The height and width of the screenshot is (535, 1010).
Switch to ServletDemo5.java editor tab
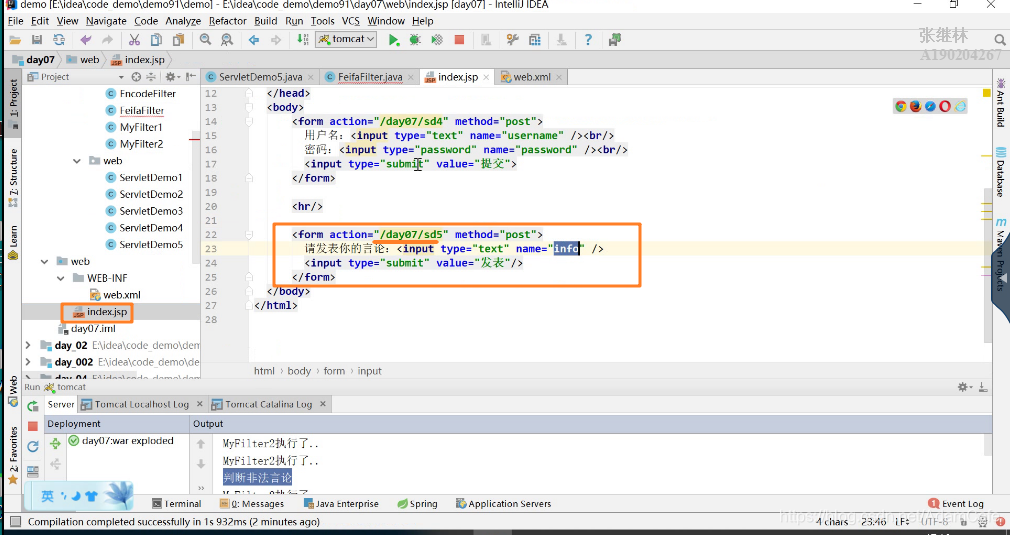pos(260,77)
